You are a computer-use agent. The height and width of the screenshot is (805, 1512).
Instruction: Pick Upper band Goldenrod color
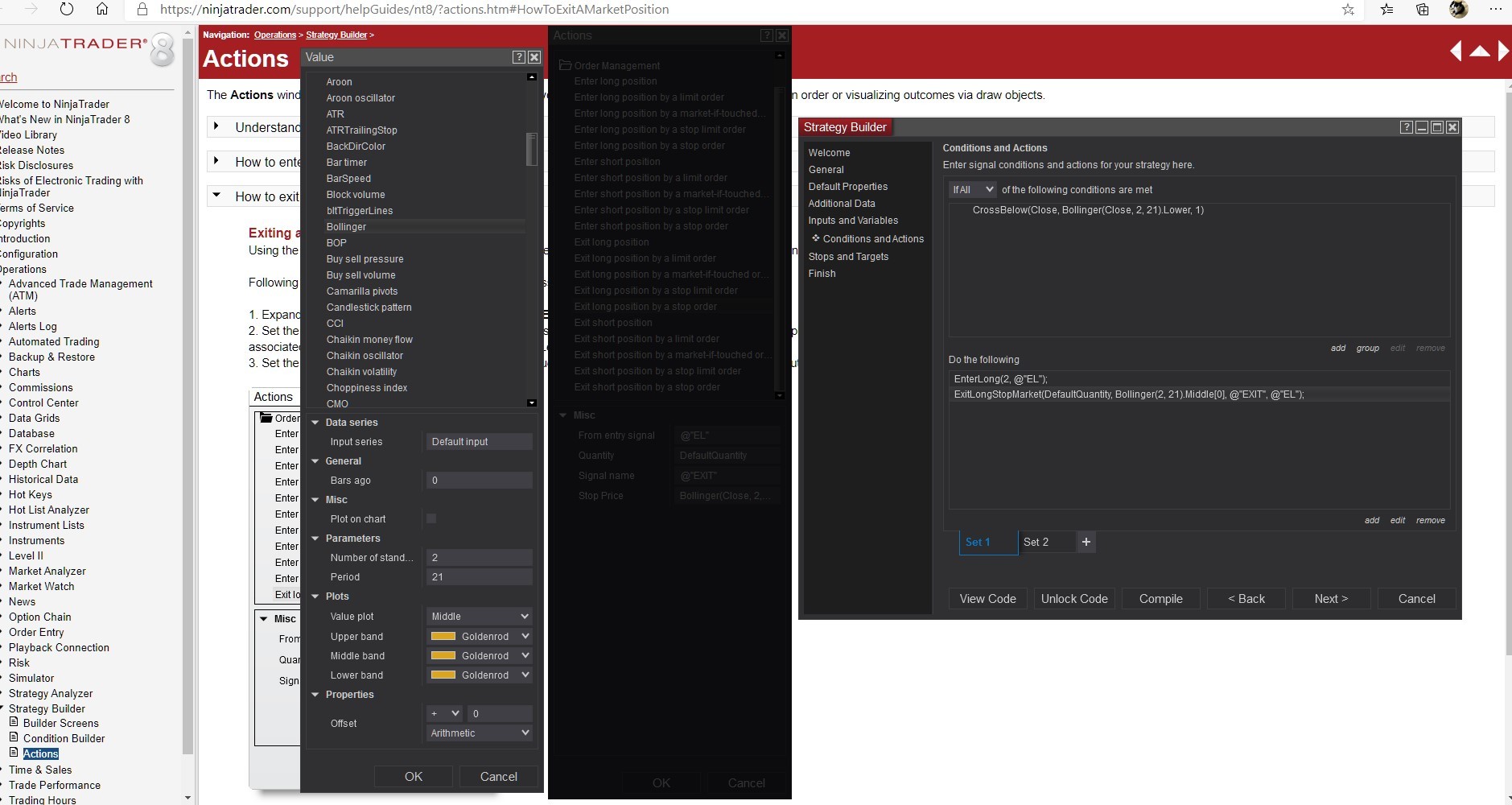[x=479, y=636]
